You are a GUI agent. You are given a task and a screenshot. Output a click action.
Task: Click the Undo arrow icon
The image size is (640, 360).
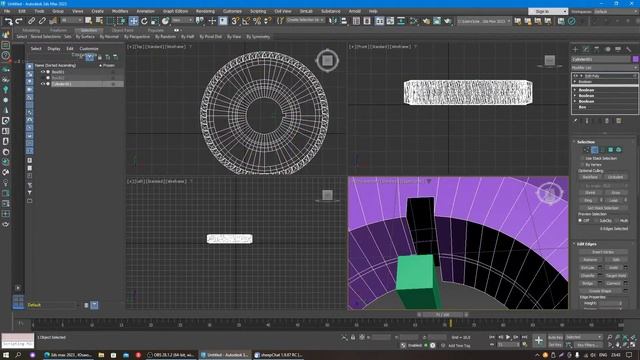click(8, 21)
